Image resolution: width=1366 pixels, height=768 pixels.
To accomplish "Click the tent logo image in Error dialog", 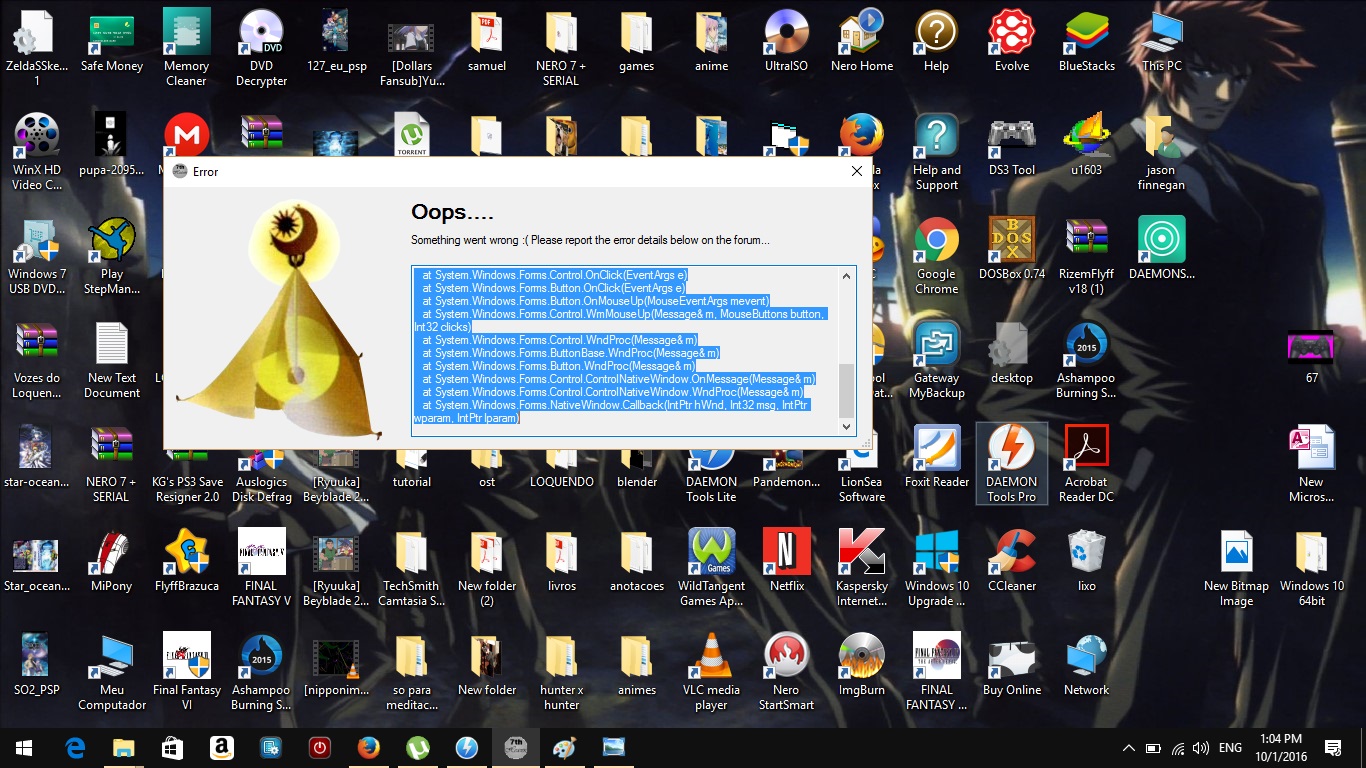I will tap(280, 318).
